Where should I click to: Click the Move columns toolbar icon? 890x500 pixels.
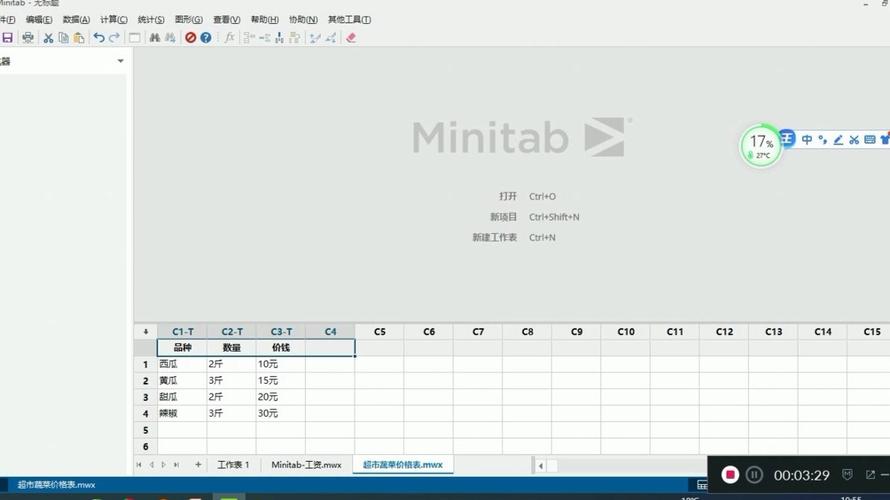(295, 37)
